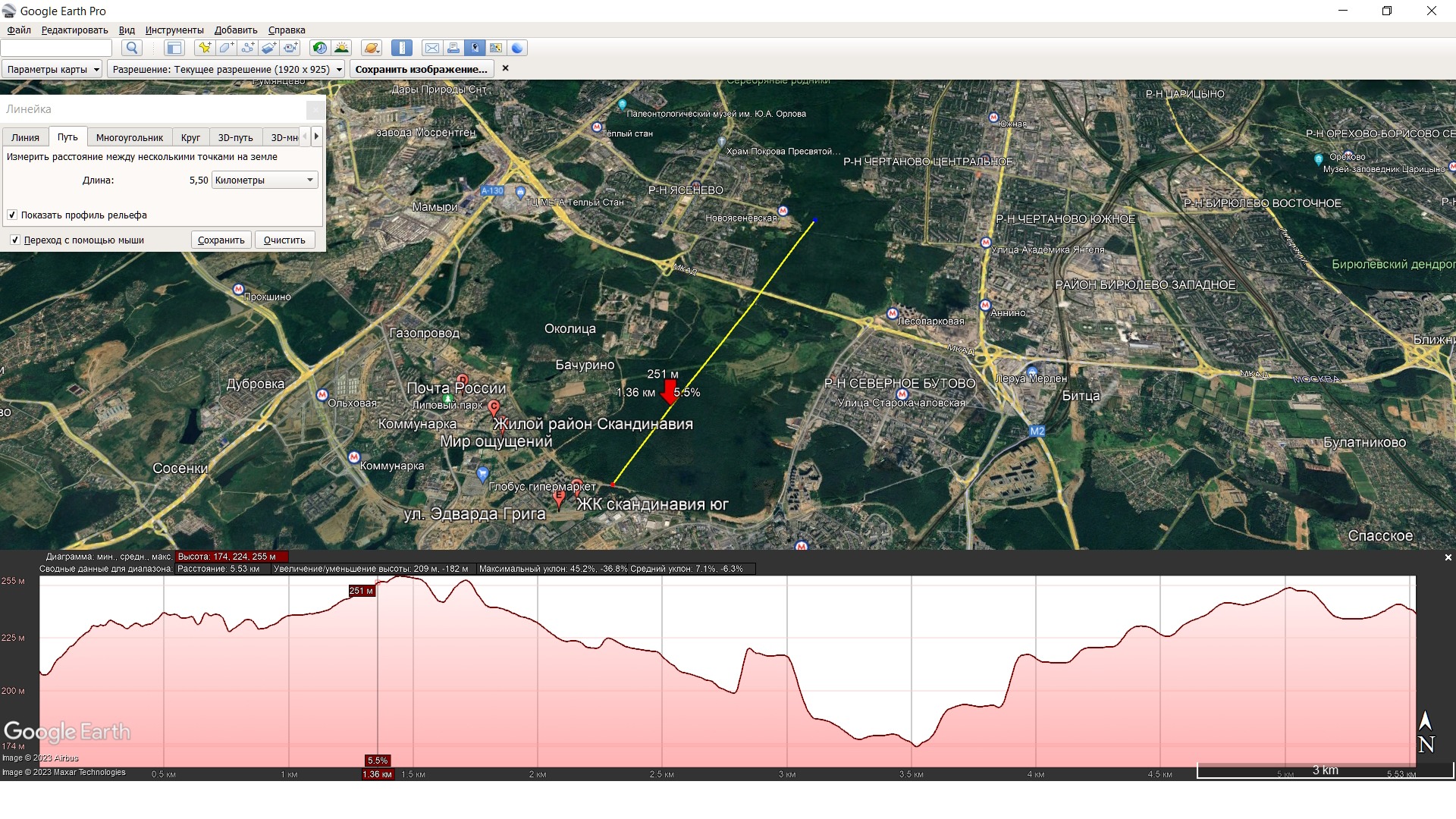Switch to the Линия tab
The image size is (1456, 819).
(x=25, y=137)
